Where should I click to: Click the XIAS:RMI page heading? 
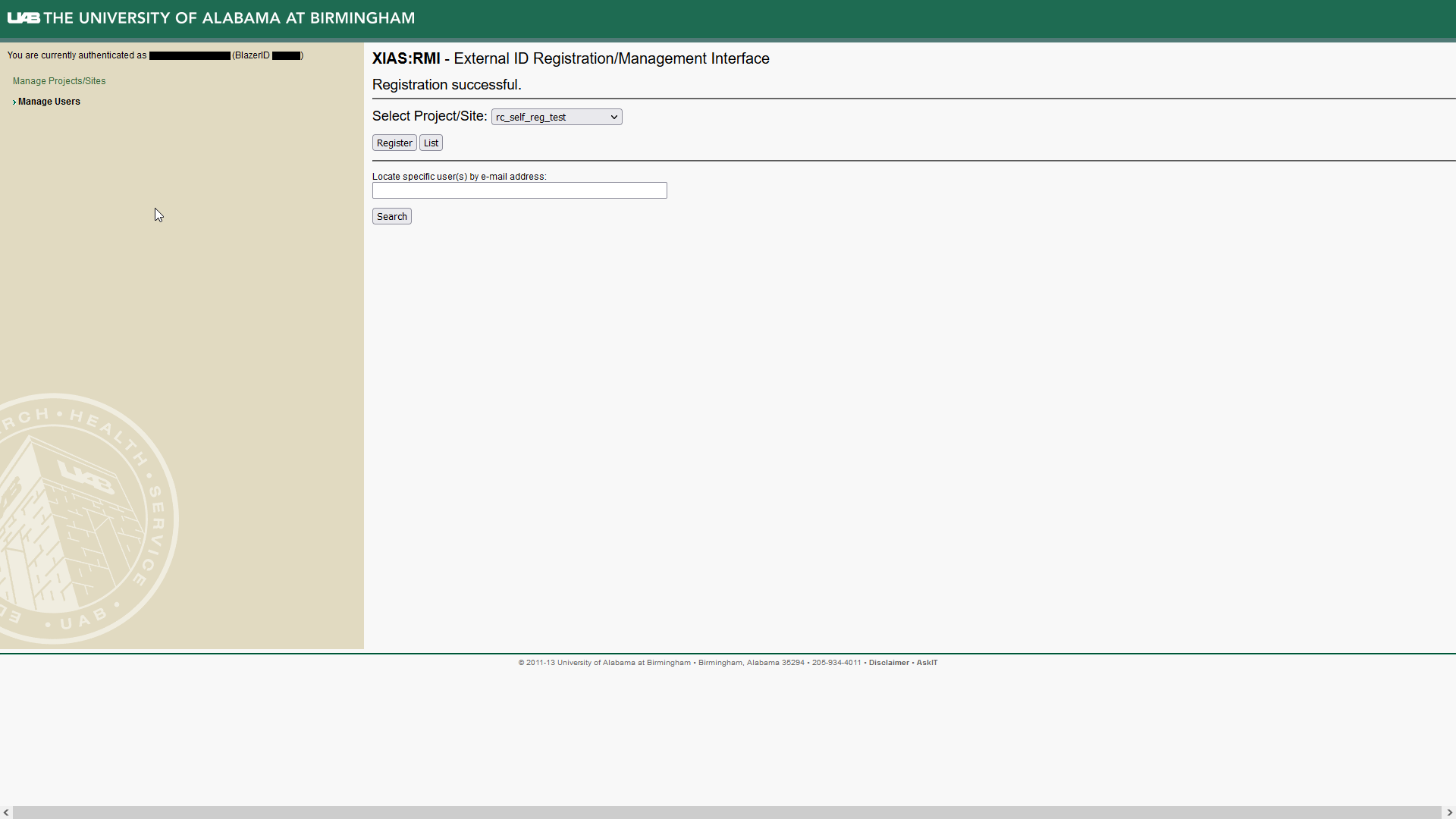pyautogui.click(x=570, y=58)
